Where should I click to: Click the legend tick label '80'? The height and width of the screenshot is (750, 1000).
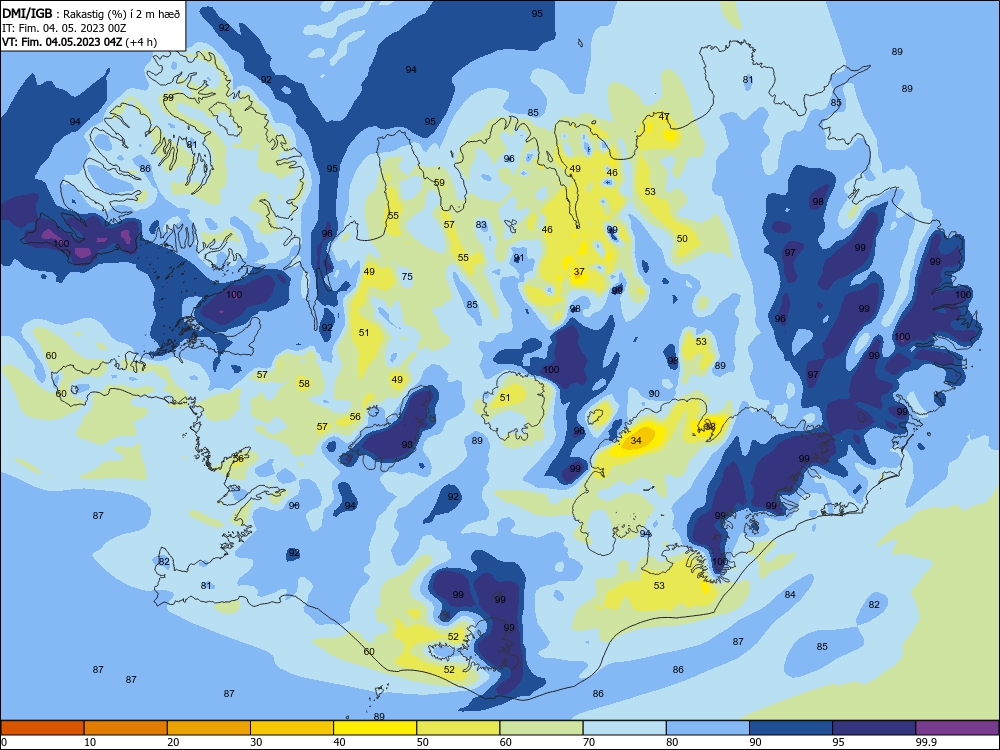(x=672, y=742)
